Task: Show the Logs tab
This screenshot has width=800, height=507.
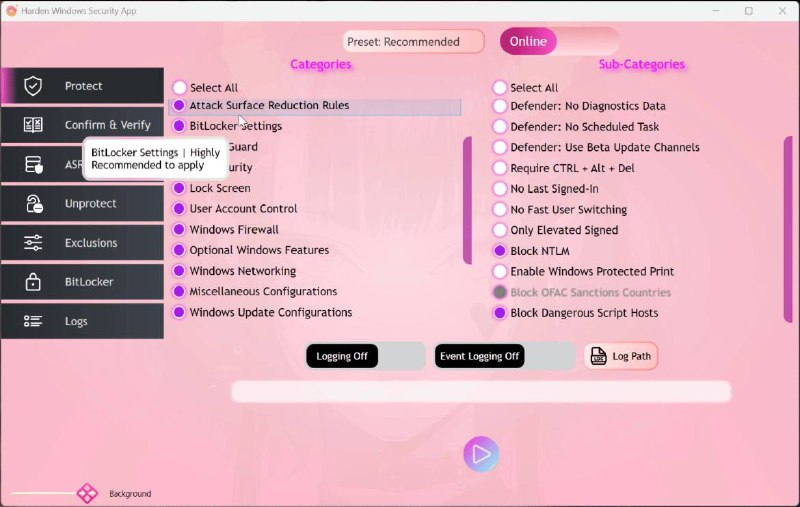Action: click(82, 321)
